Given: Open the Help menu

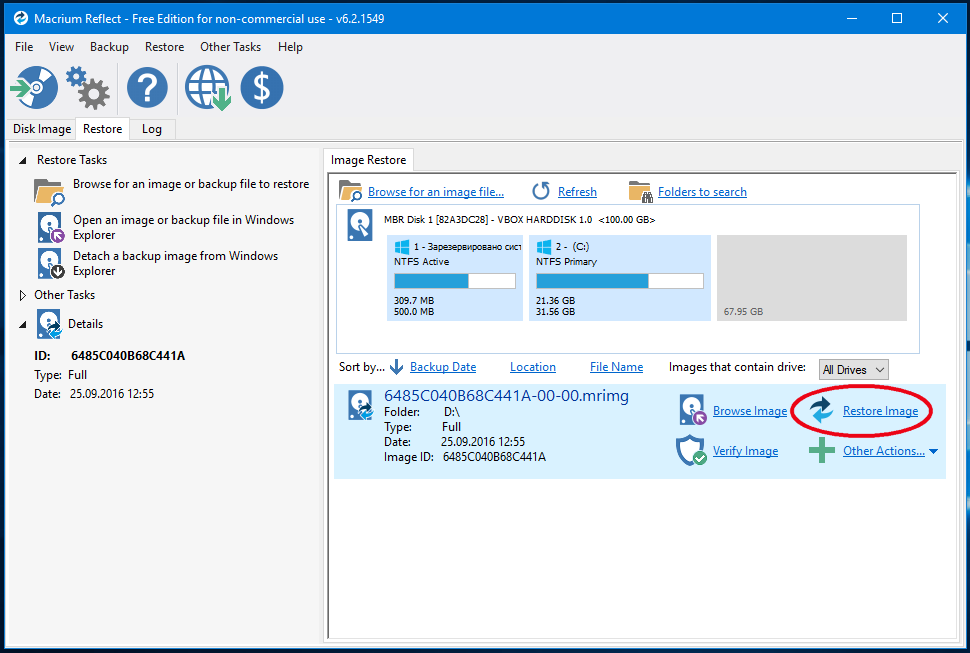Looking at the screenshot, I should click(290, 47).
